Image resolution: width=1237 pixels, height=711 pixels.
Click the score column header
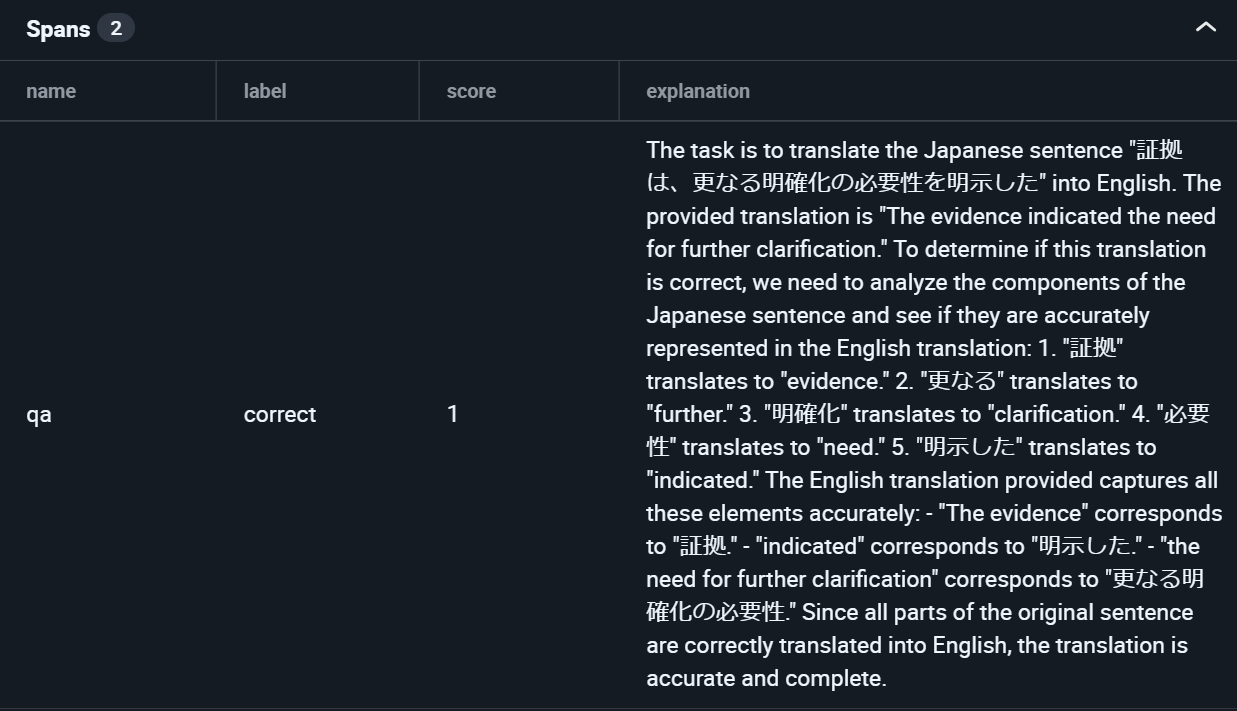click(x=471, y=91)
